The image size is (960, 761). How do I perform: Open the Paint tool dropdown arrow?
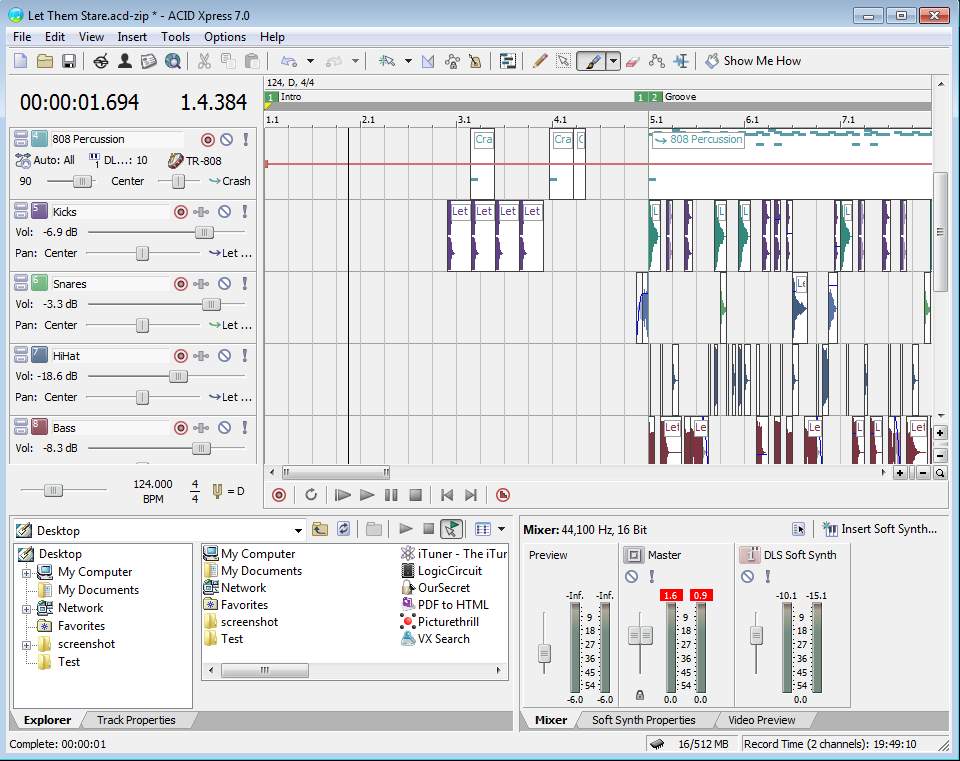coord(614,61)
